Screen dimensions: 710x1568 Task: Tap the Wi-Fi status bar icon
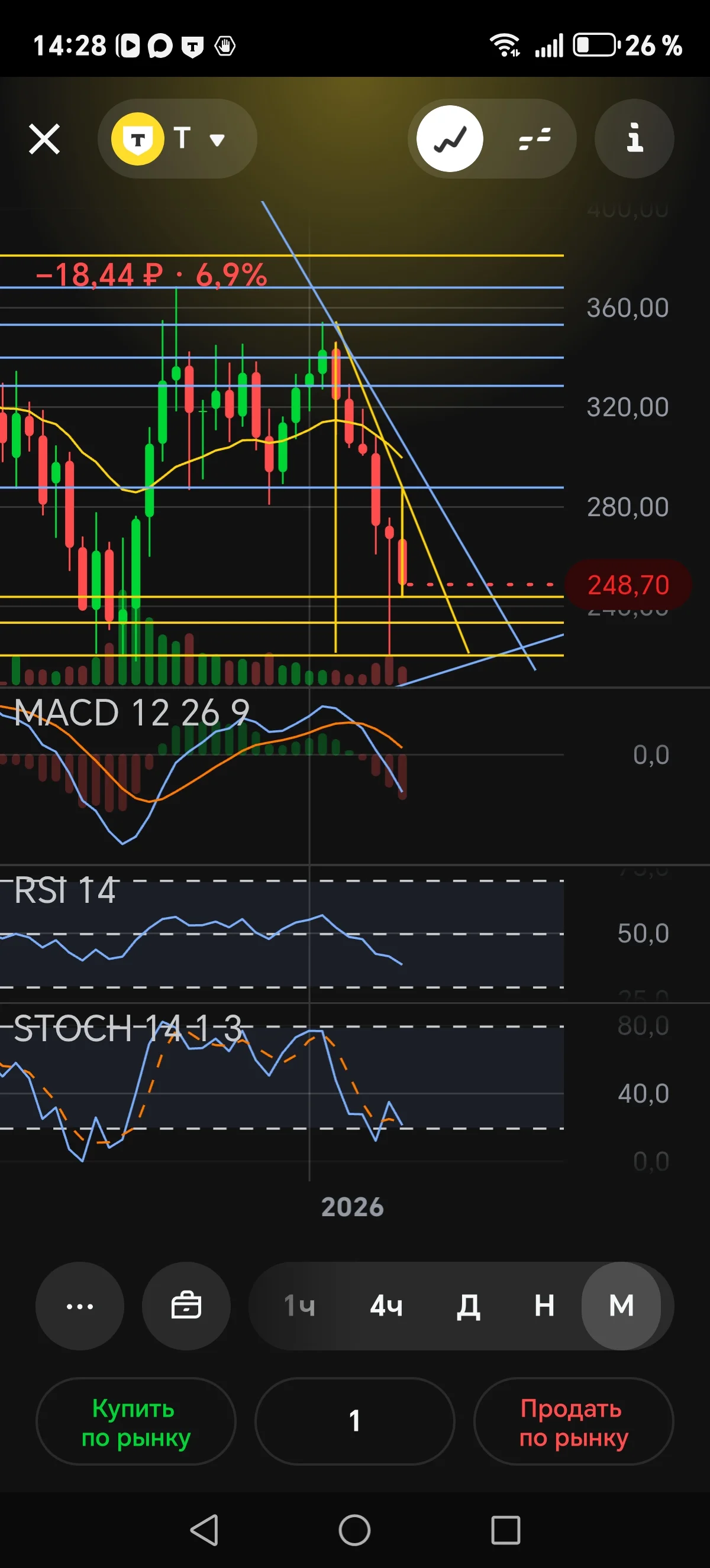(505, 45)
